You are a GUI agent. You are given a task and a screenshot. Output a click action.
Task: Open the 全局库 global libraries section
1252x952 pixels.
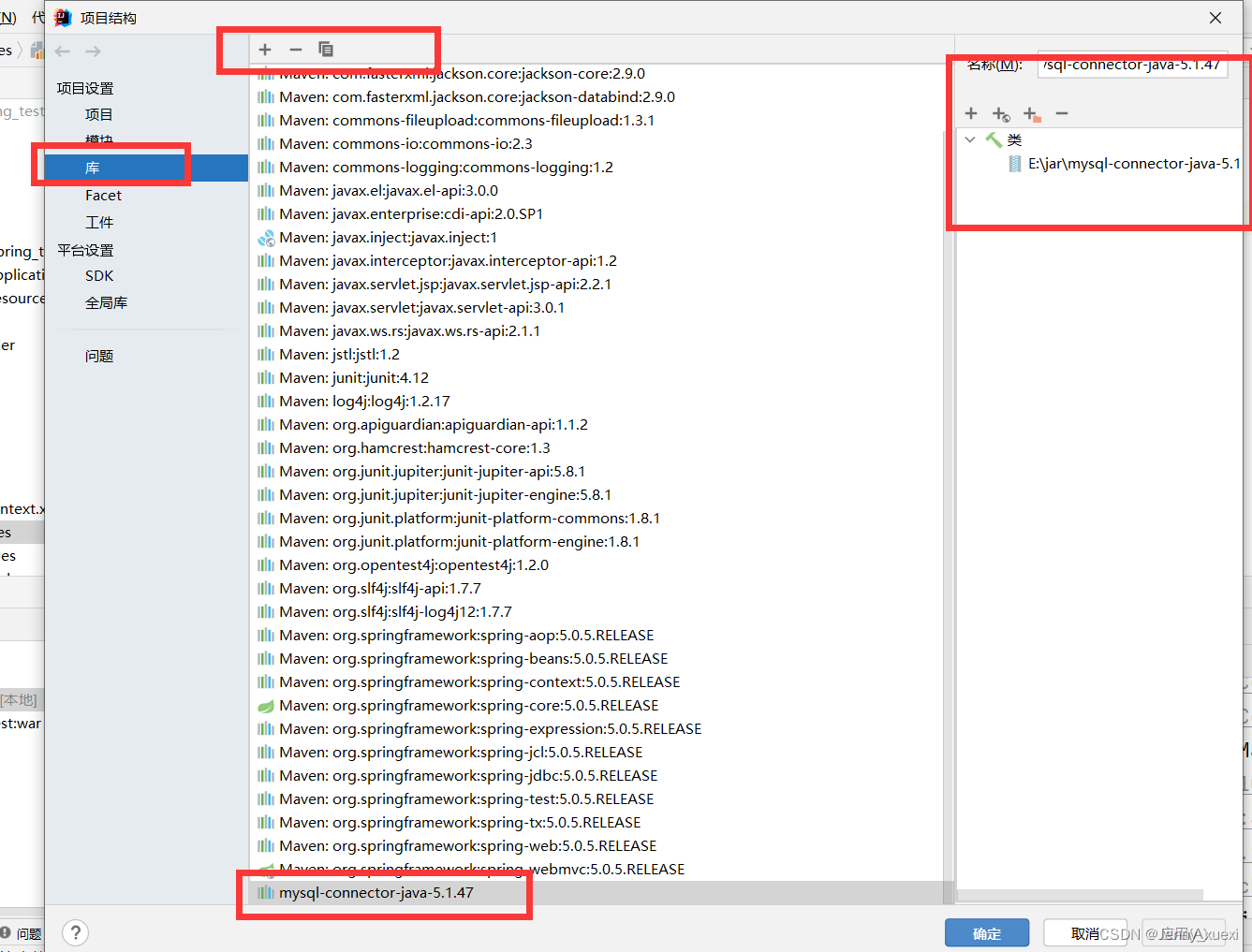pyautogui.click(x=106, y=302)
